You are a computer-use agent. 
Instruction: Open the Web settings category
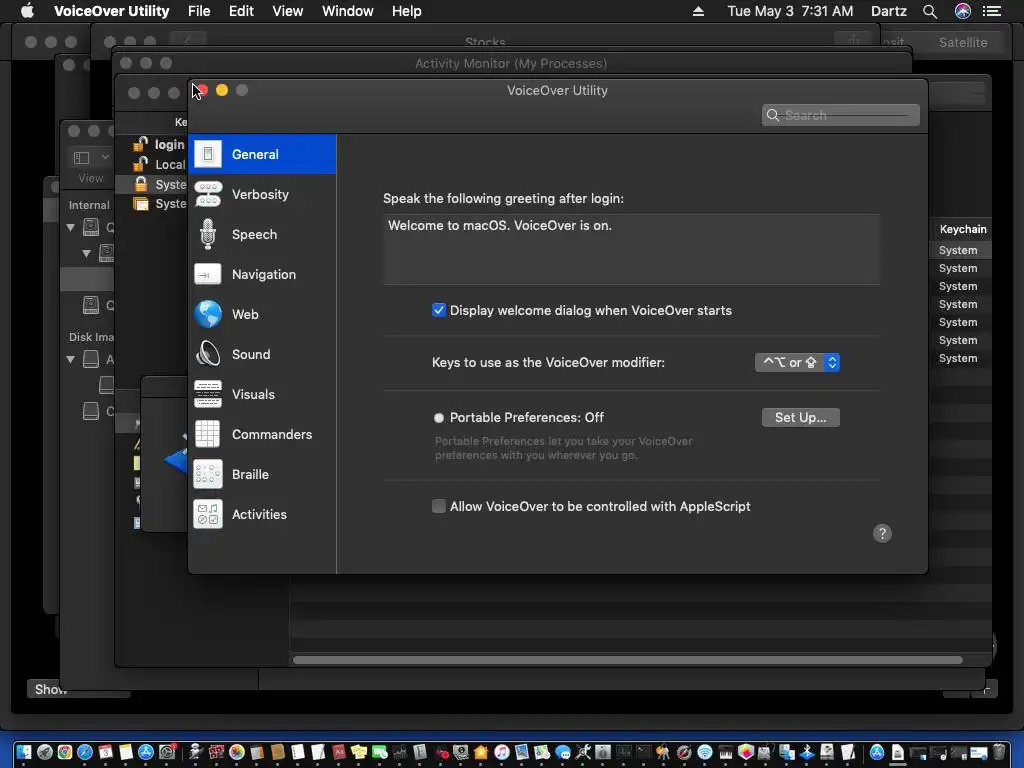pos(262,314)
